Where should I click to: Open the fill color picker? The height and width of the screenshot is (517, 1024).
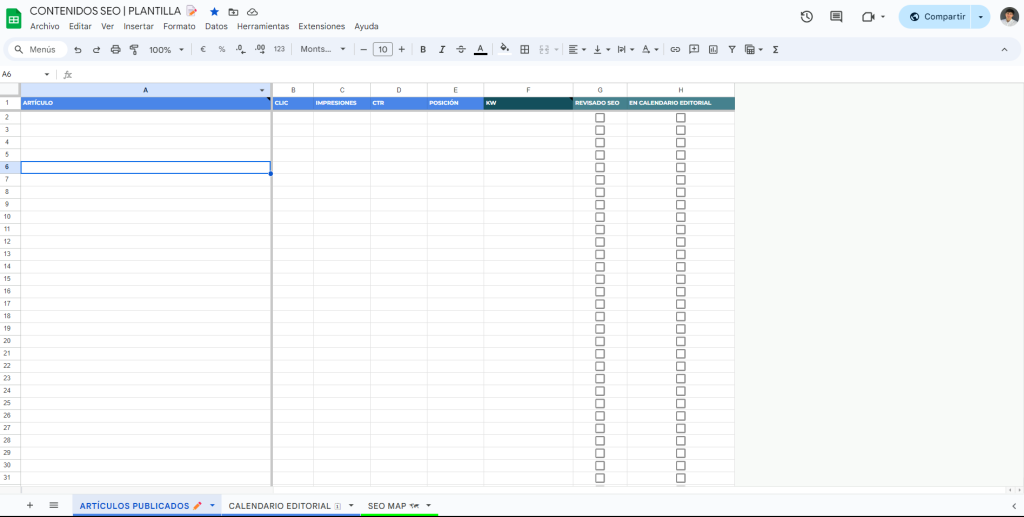pos(504,49)
